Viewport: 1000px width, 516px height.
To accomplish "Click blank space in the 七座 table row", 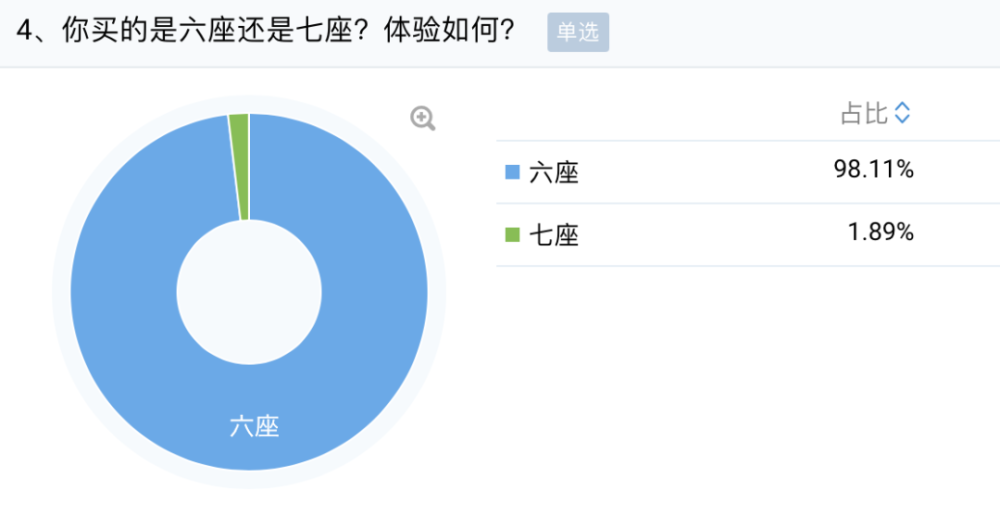I will 700,235.
